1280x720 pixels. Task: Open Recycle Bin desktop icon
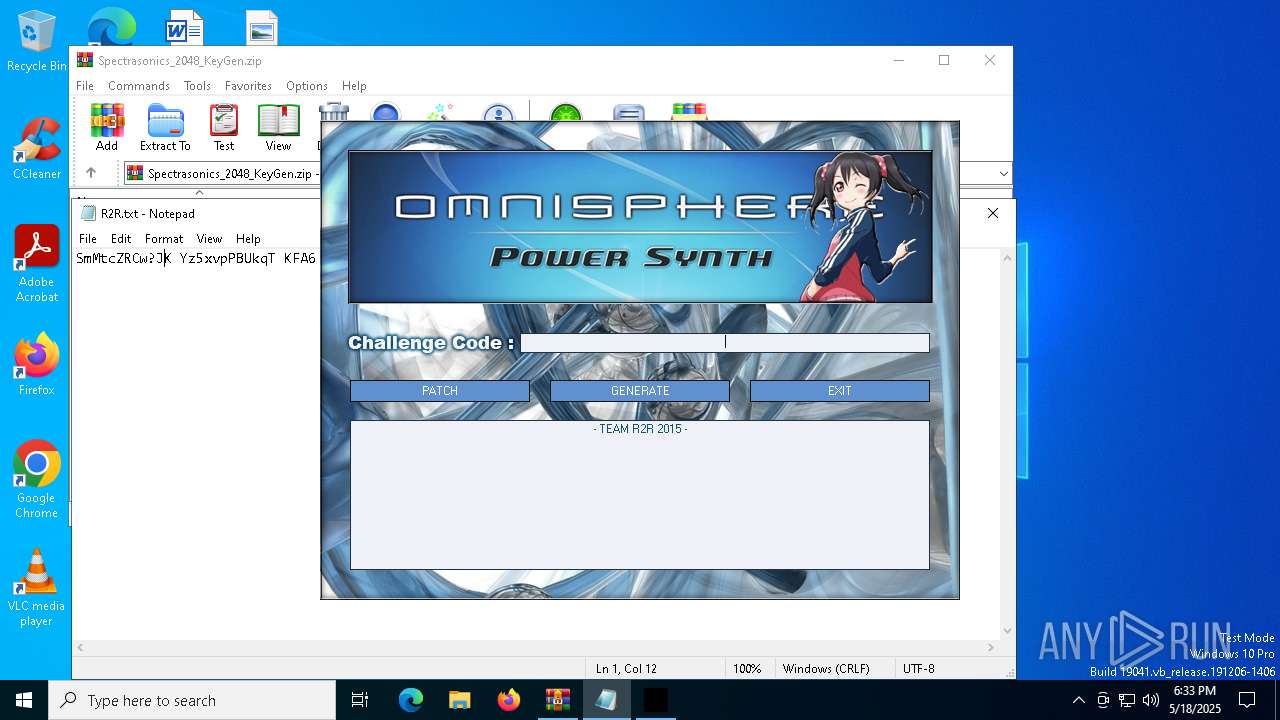click(37, 42)
